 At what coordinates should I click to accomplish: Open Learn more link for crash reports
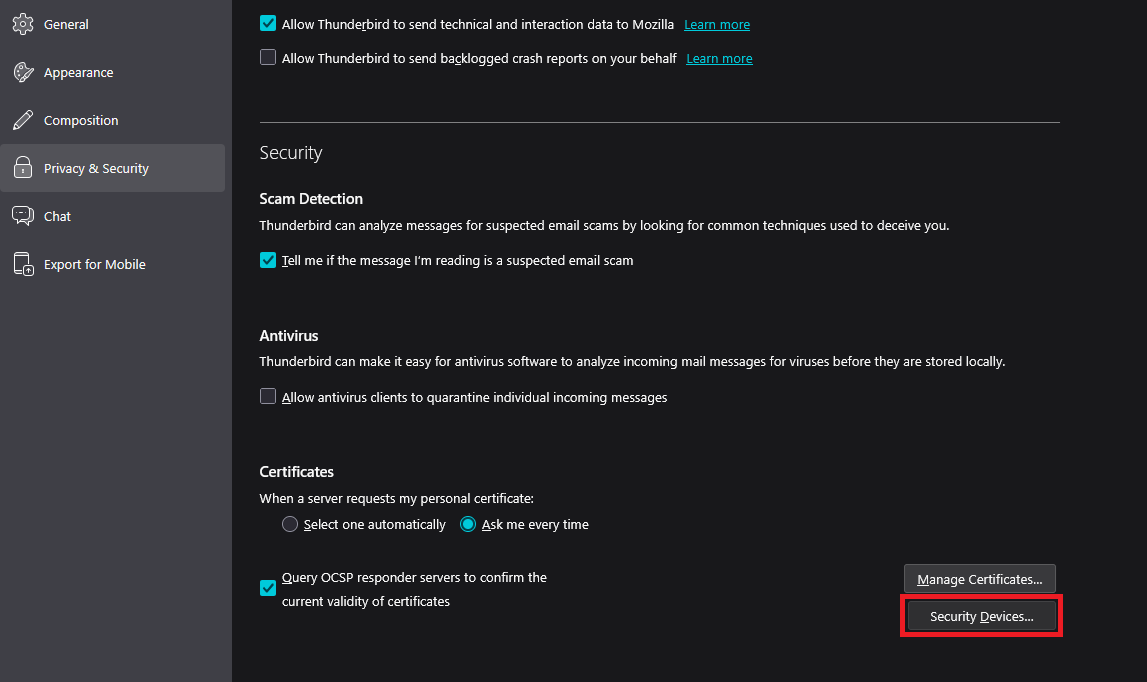click(719, 58)
